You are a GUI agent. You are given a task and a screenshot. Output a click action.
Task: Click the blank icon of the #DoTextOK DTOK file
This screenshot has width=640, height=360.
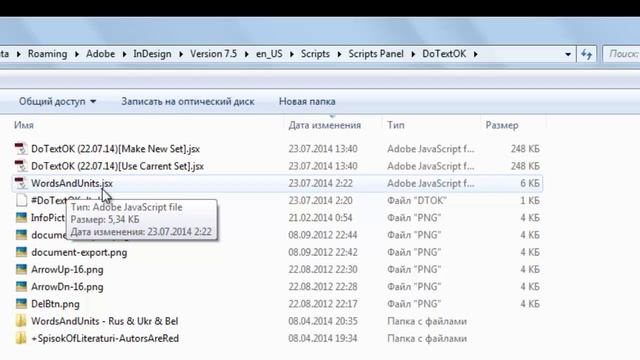(x=21, y=200)
